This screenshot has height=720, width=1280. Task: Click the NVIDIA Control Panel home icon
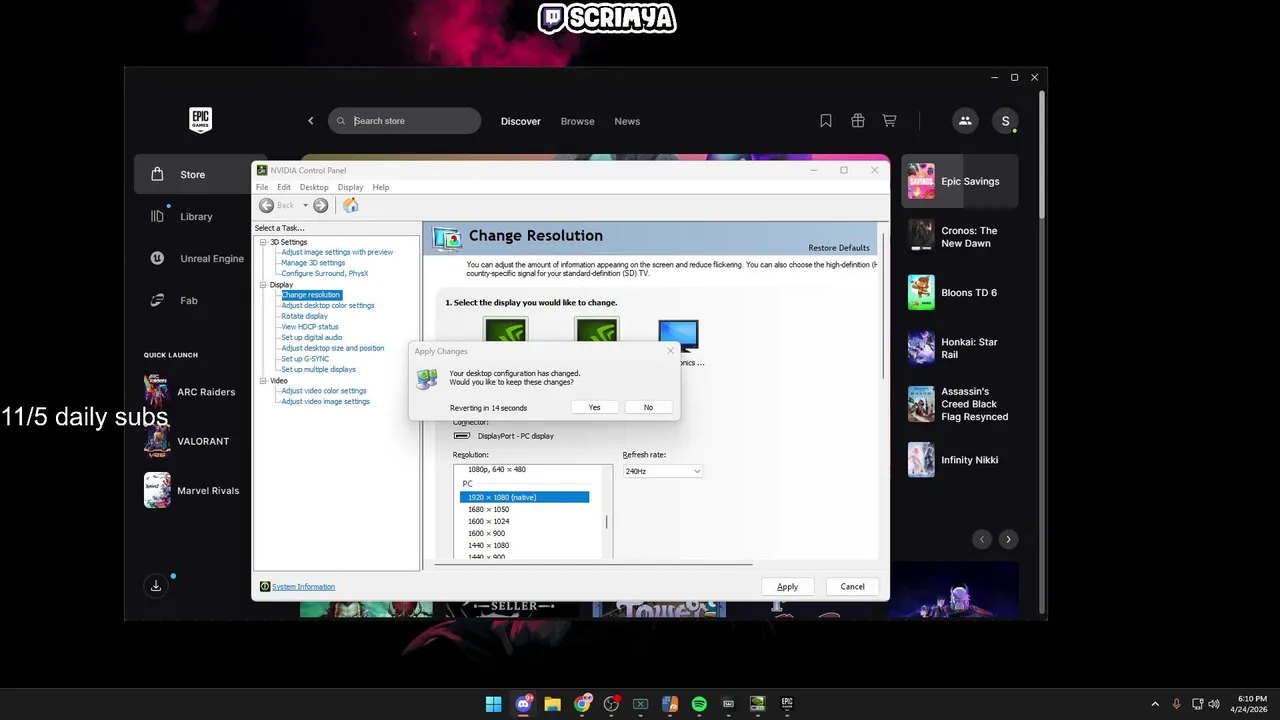click(350, 205)
